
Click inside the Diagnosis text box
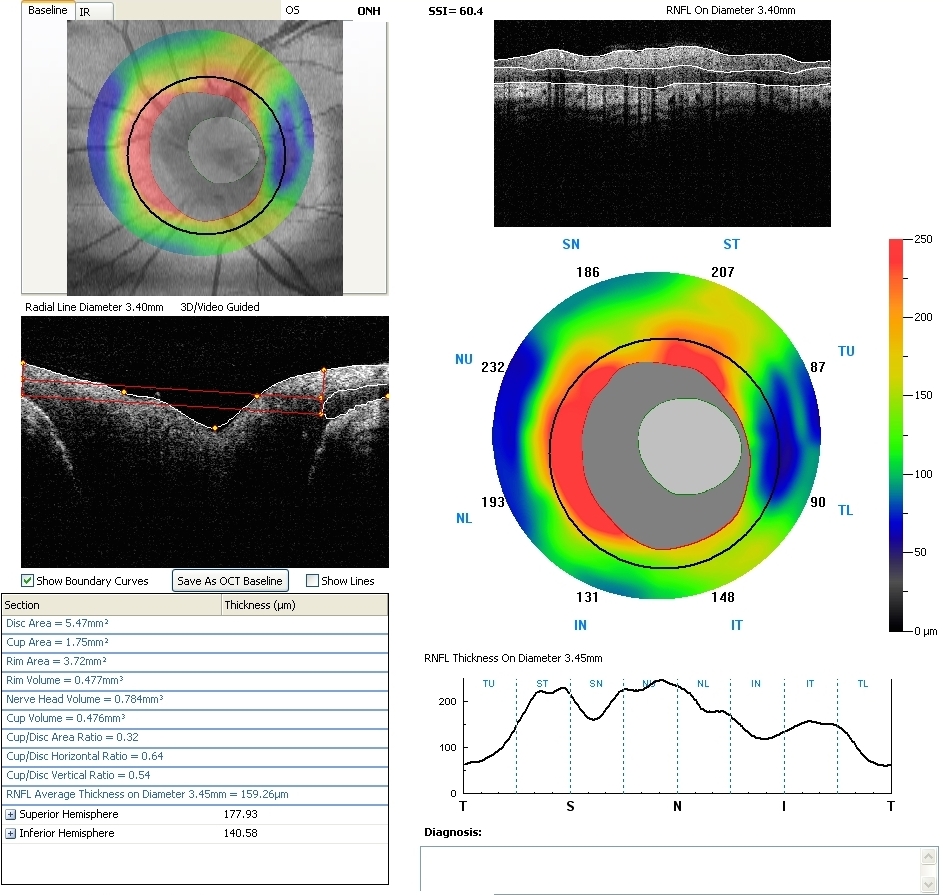click(x=670, y=869)
